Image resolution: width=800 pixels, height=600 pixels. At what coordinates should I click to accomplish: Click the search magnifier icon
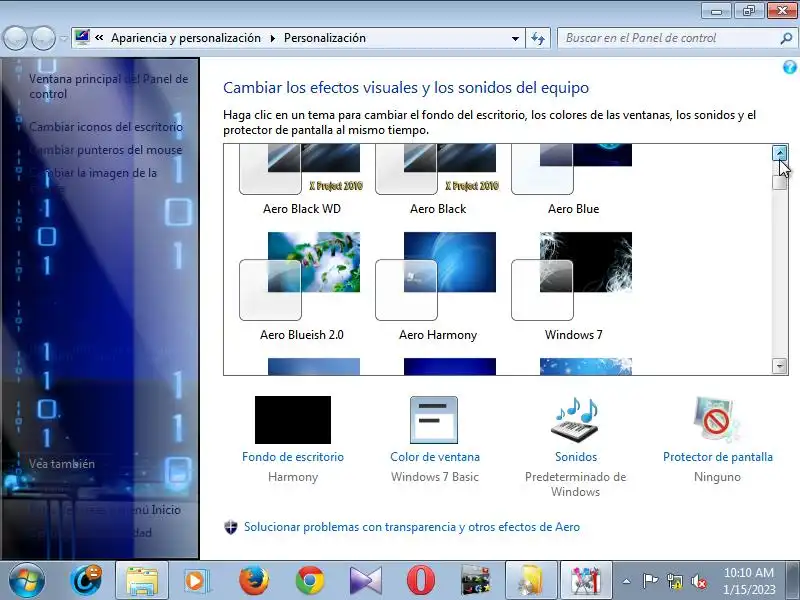click(786, 38)
